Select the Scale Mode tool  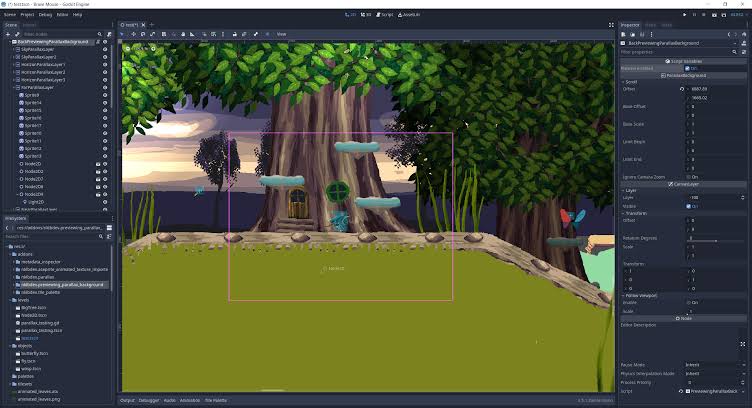(x=153, y=34)
